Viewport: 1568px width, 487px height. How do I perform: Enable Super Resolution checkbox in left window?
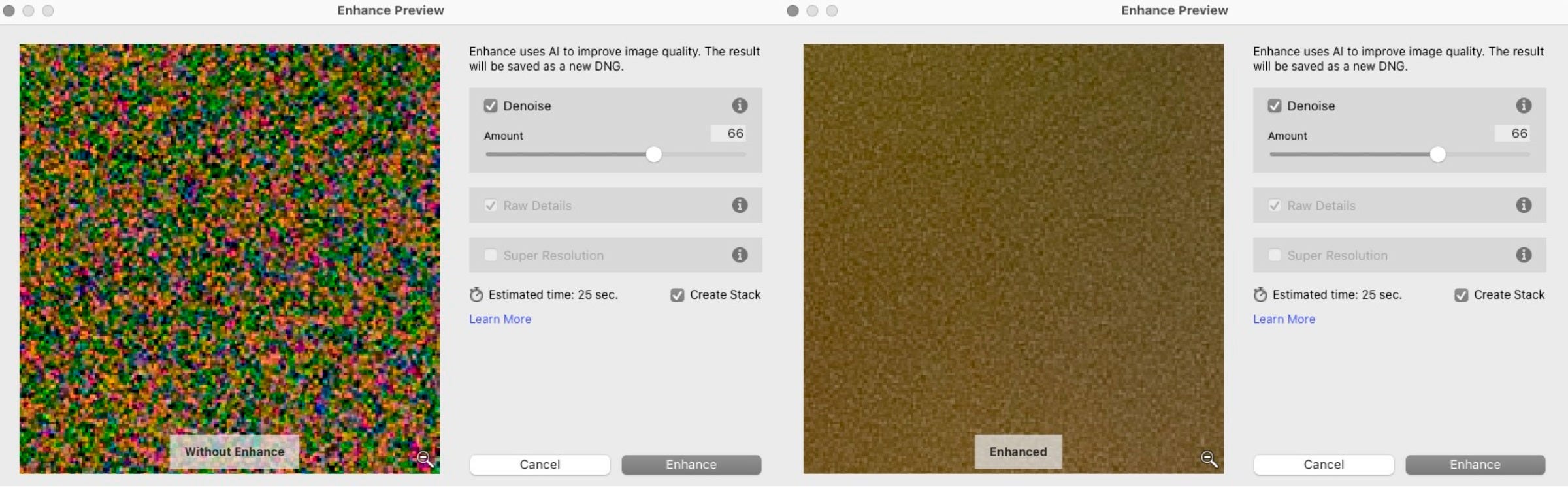tap(491, 255)
